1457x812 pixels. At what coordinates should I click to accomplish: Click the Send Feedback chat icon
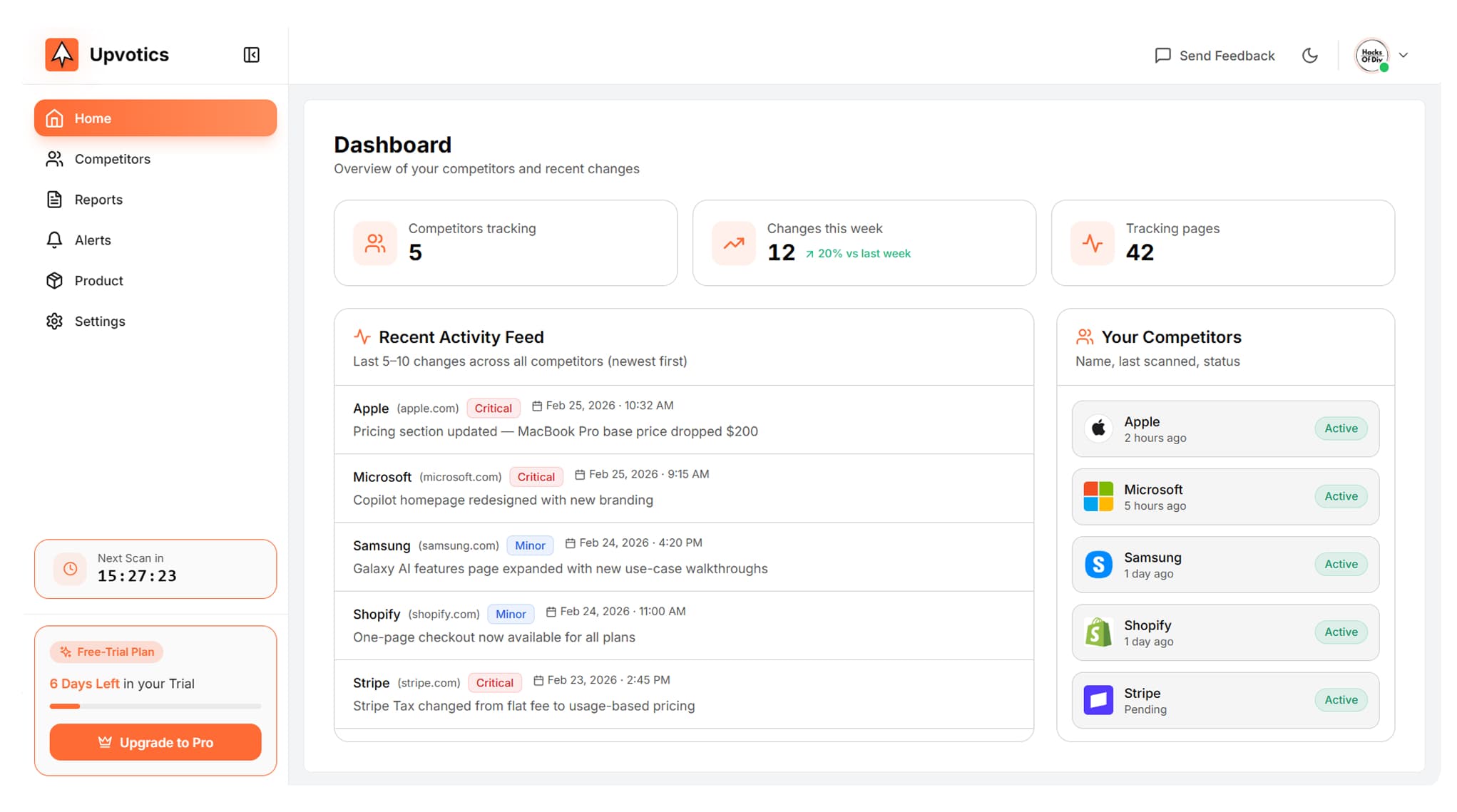click(x=1162, y=55)
